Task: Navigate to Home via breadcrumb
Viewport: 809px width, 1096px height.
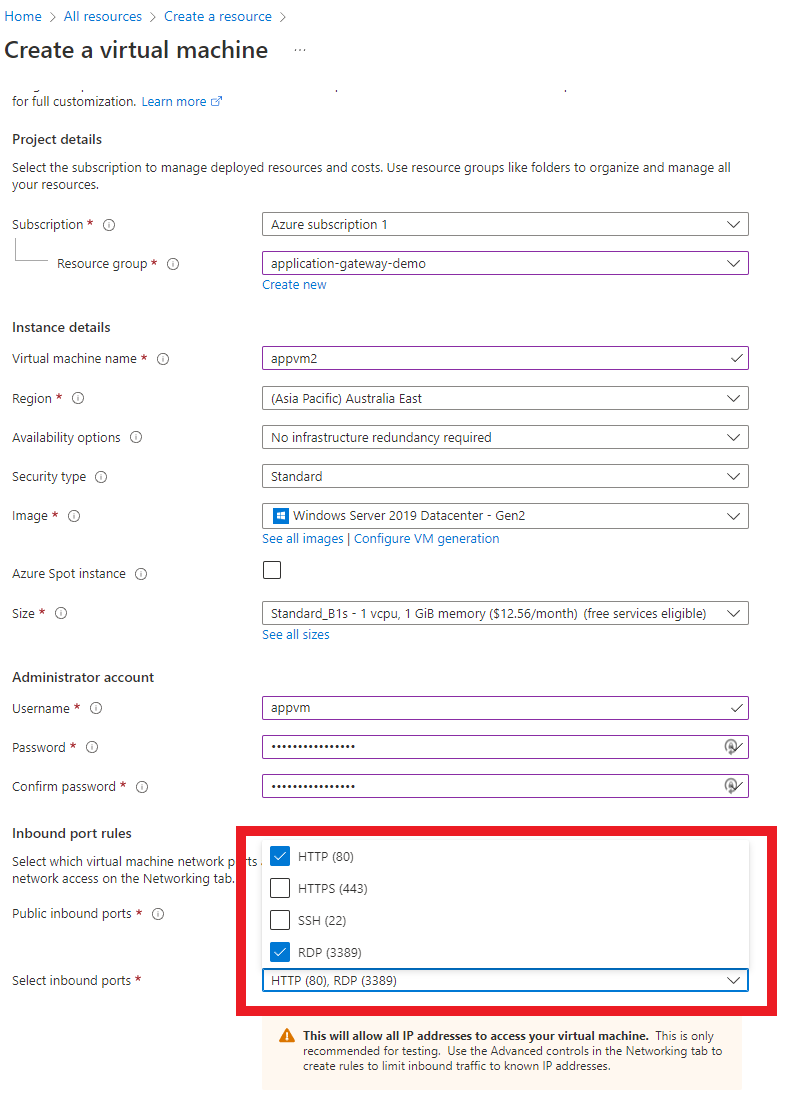Action: coord(22,16)
